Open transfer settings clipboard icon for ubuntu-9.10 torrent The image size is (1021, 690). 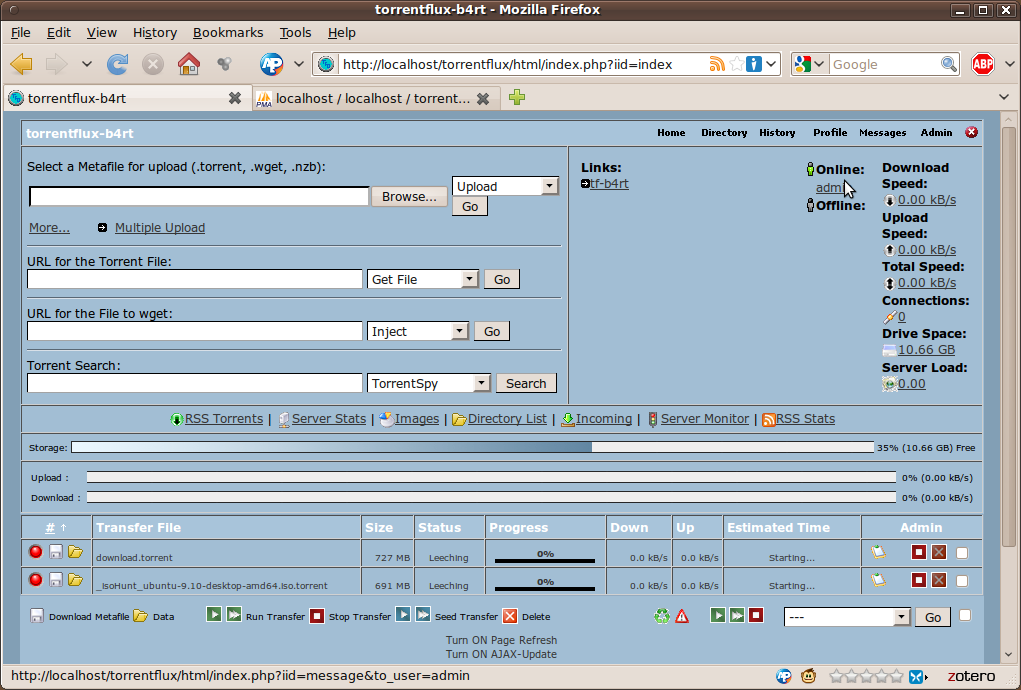878,580
